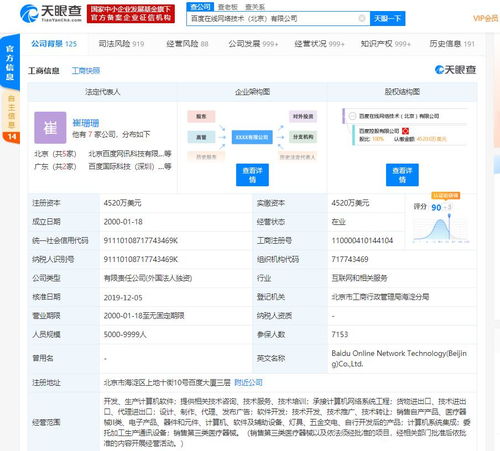Click the 有限责任公司(外国法人独资) company type
Viewport: 500px width, 451px height.
pyautogui.click(x=148, y=278)
